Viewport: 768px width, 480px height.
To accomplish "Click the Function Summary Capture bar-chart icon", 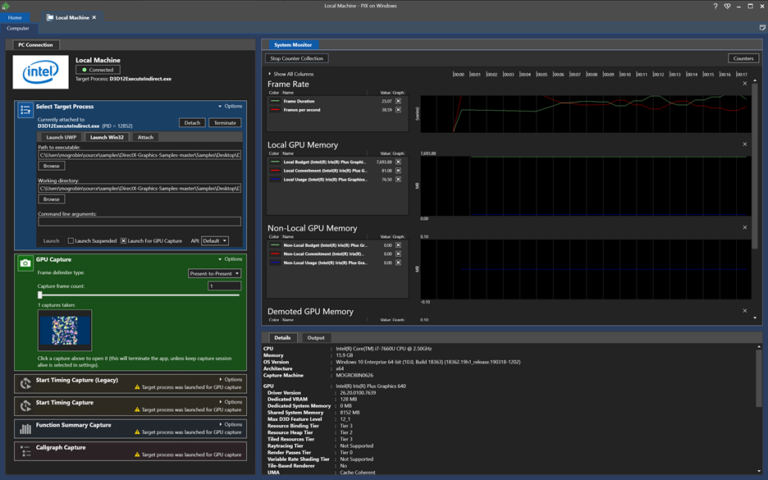I will coord(25,429).
